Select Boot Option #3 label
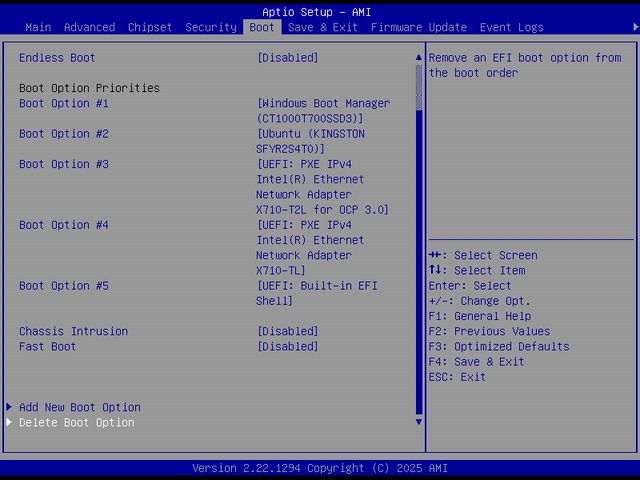 tap(64, 164)
